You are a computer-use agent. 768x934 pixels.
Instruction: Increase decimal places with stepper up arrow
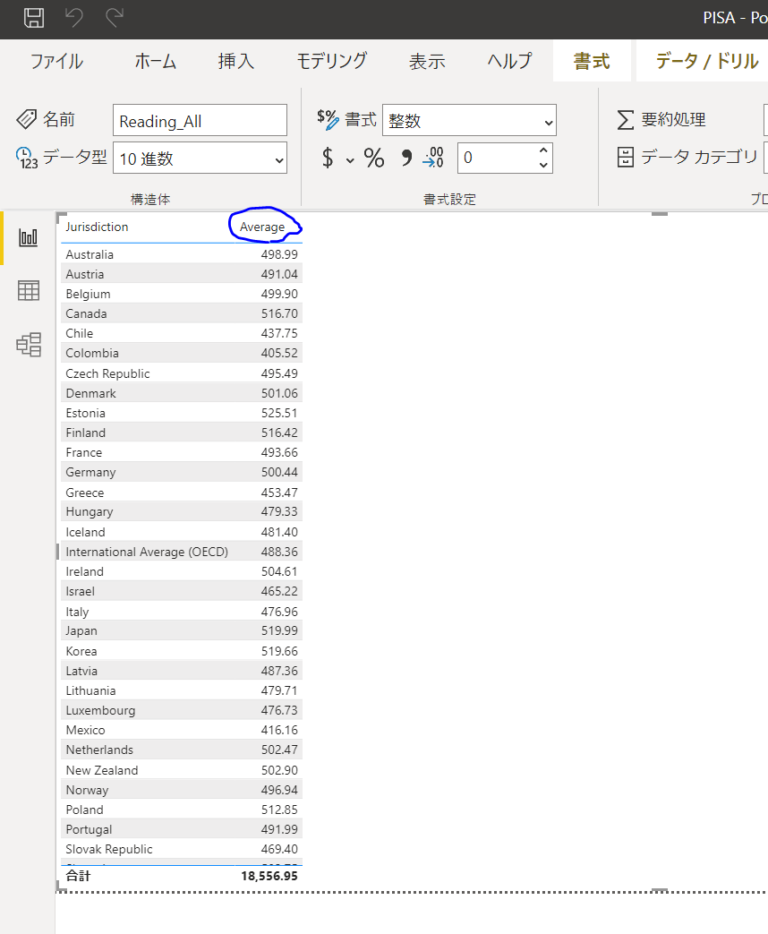pyautogui.click(x=543, y=151)
